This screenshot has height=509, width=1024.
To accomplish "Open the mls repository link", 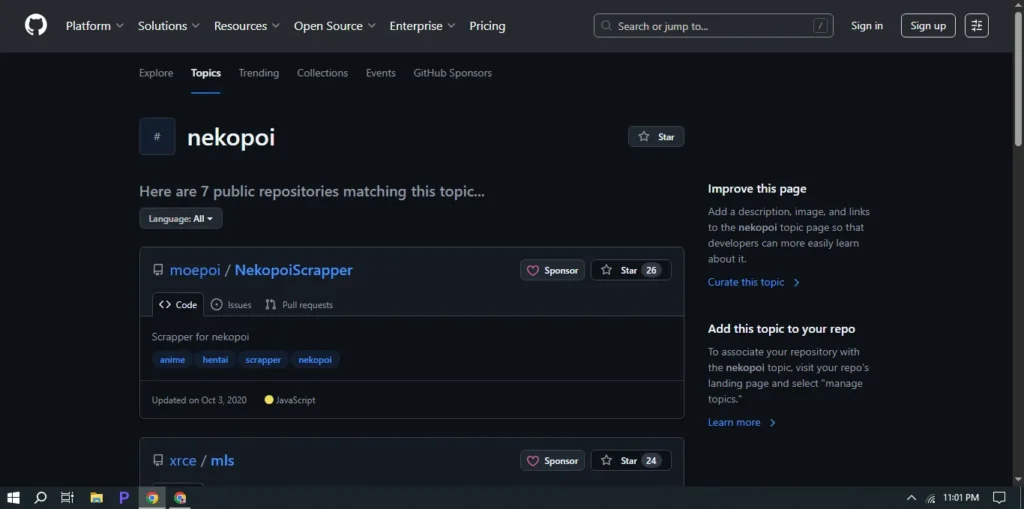I will (222, 460).
